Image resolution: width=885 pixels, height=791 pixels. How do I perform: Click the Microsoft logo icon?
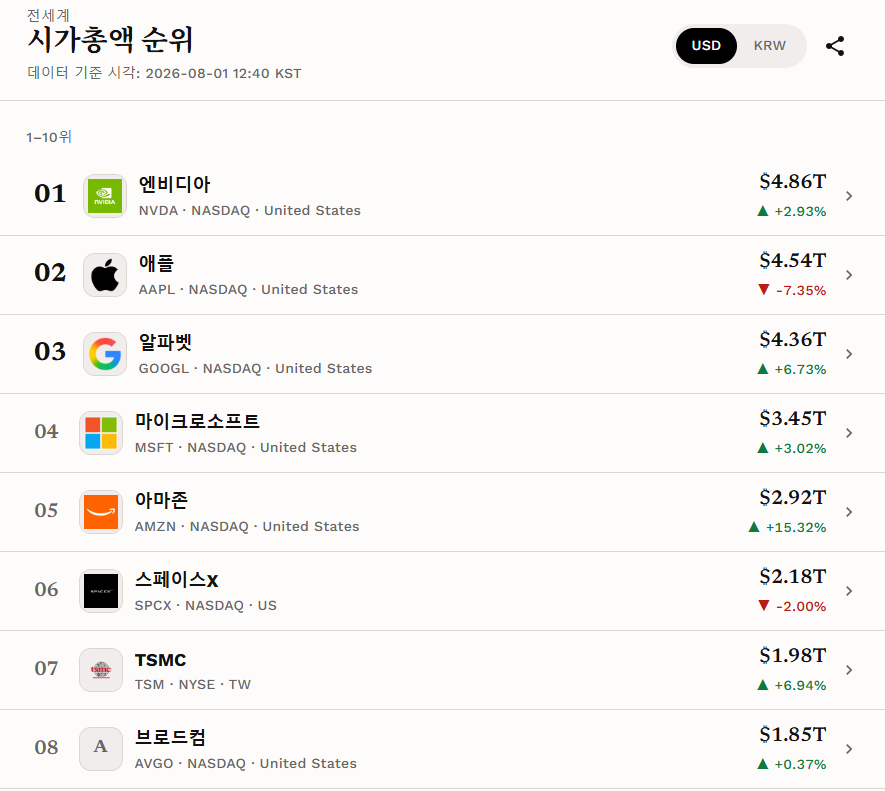pyautogui.click(x=100, y=433)
